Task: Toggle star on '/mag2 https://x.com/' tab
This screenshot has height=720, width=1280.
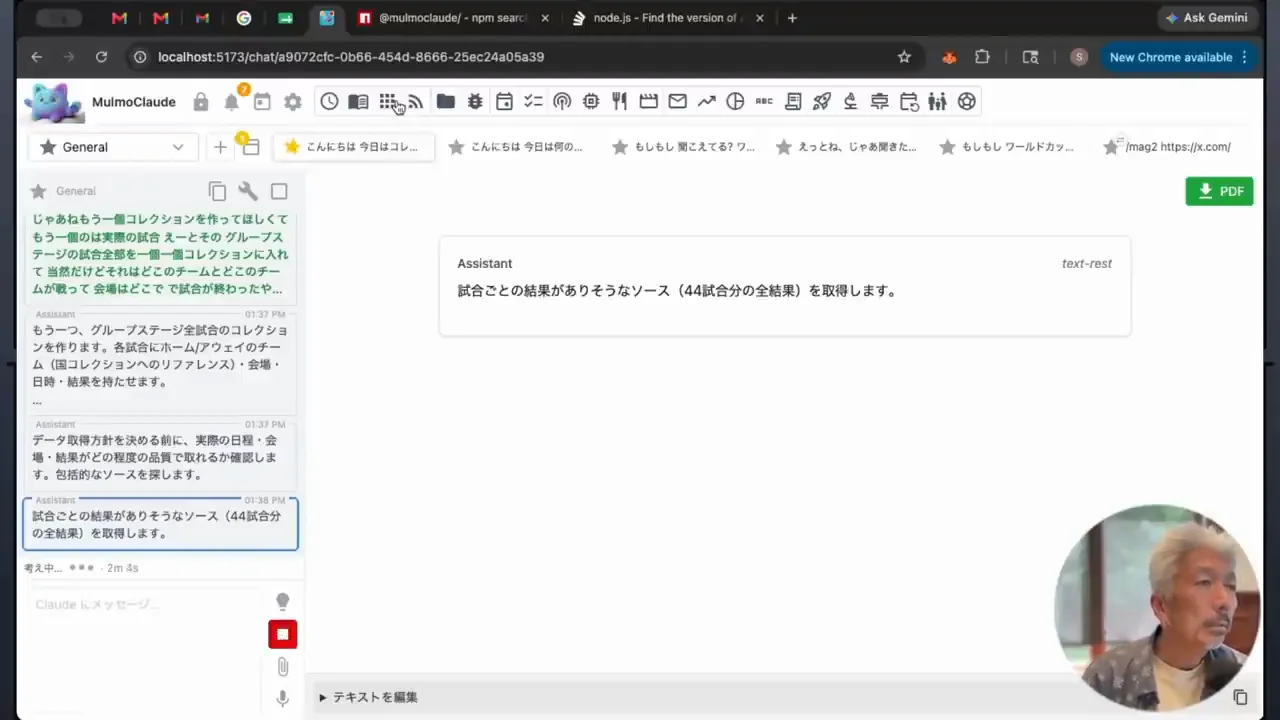Action: 1110,147
